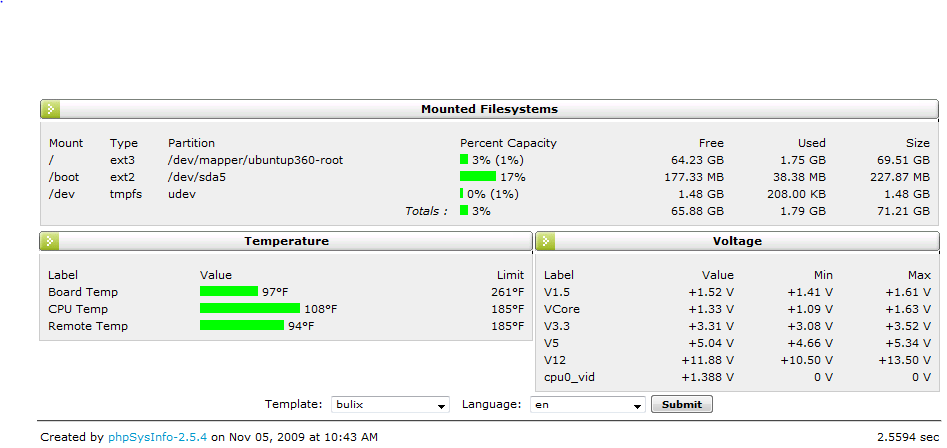Click the +1.388 V value
This screenshot has height=448, width=947.
tap(708, 377)
